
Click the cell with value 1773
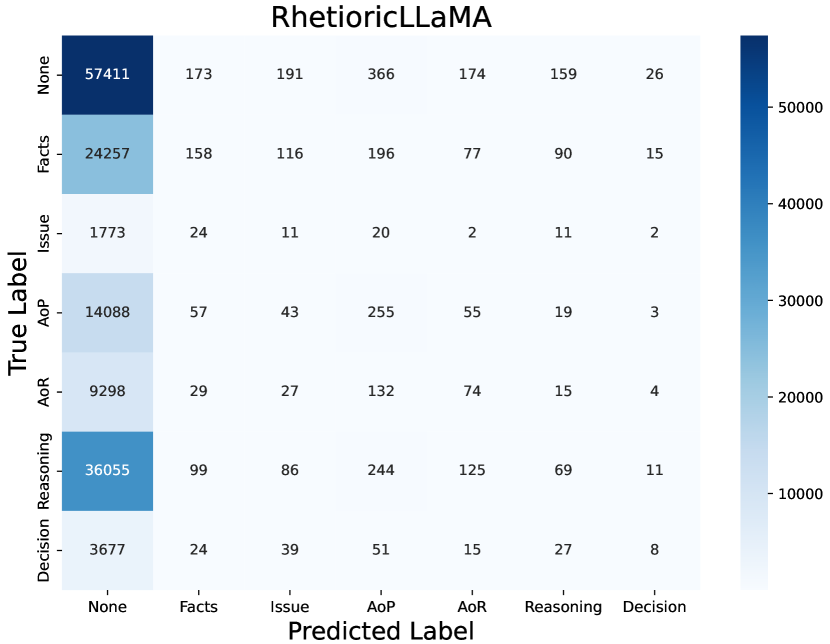[107, 233]
